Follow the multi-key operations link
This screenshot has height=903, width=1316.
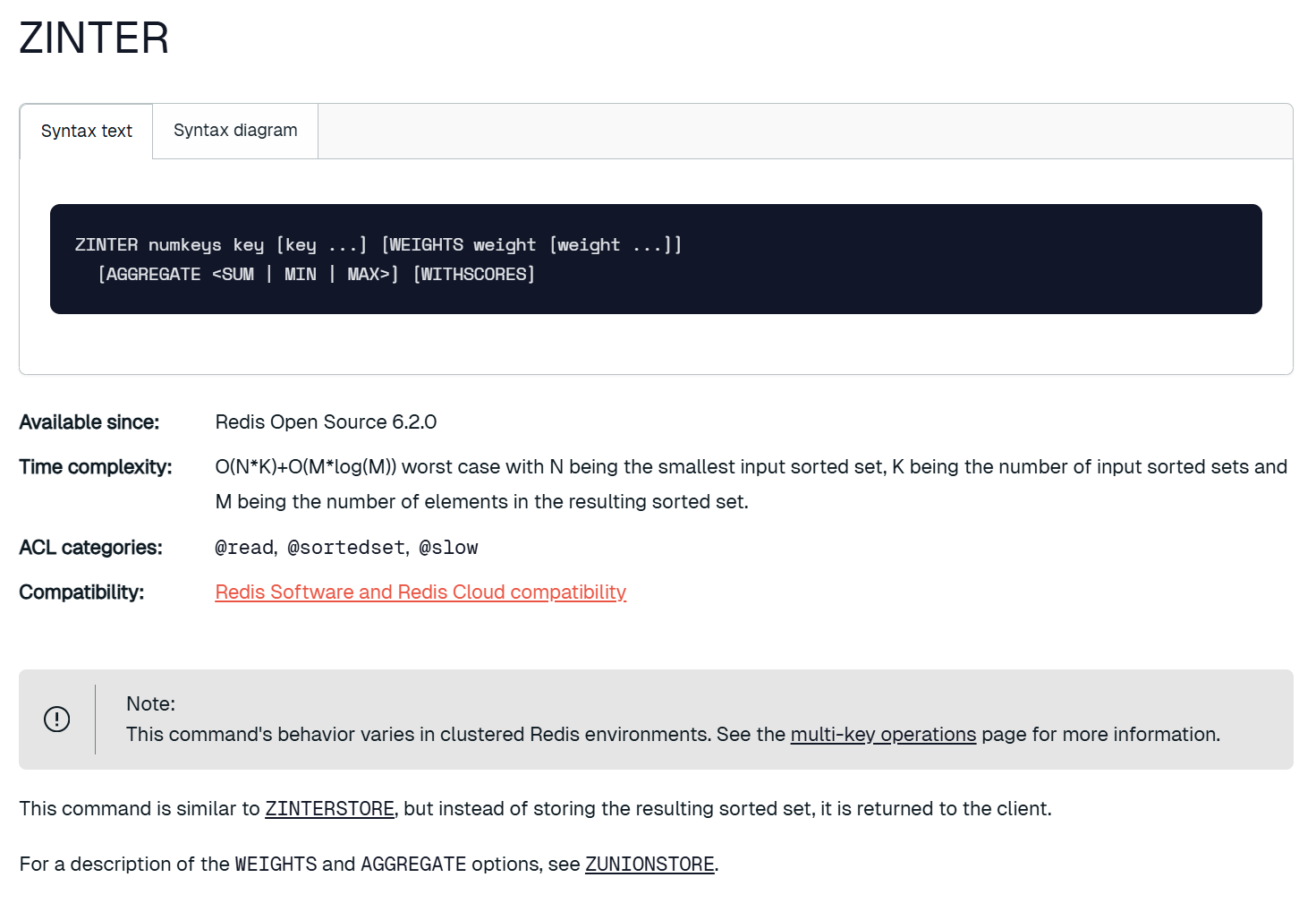(x=883, y=735)
